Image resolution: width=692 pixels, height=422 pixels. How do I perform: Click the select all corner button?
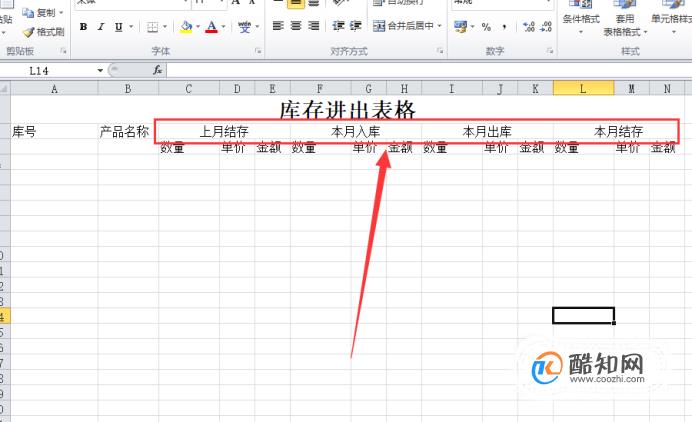pyautogui.click(x=5, y=89)
